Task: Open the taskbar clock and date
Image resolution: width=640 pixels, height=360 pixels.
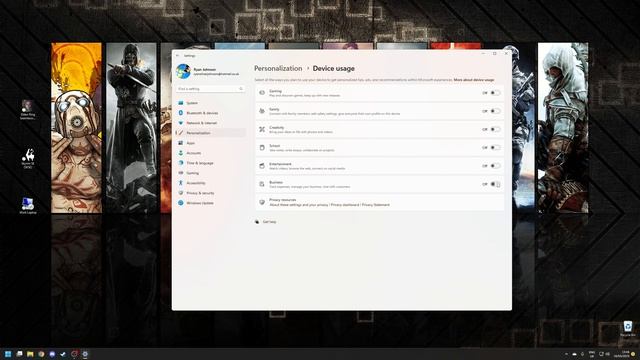Action: point(623,354)
